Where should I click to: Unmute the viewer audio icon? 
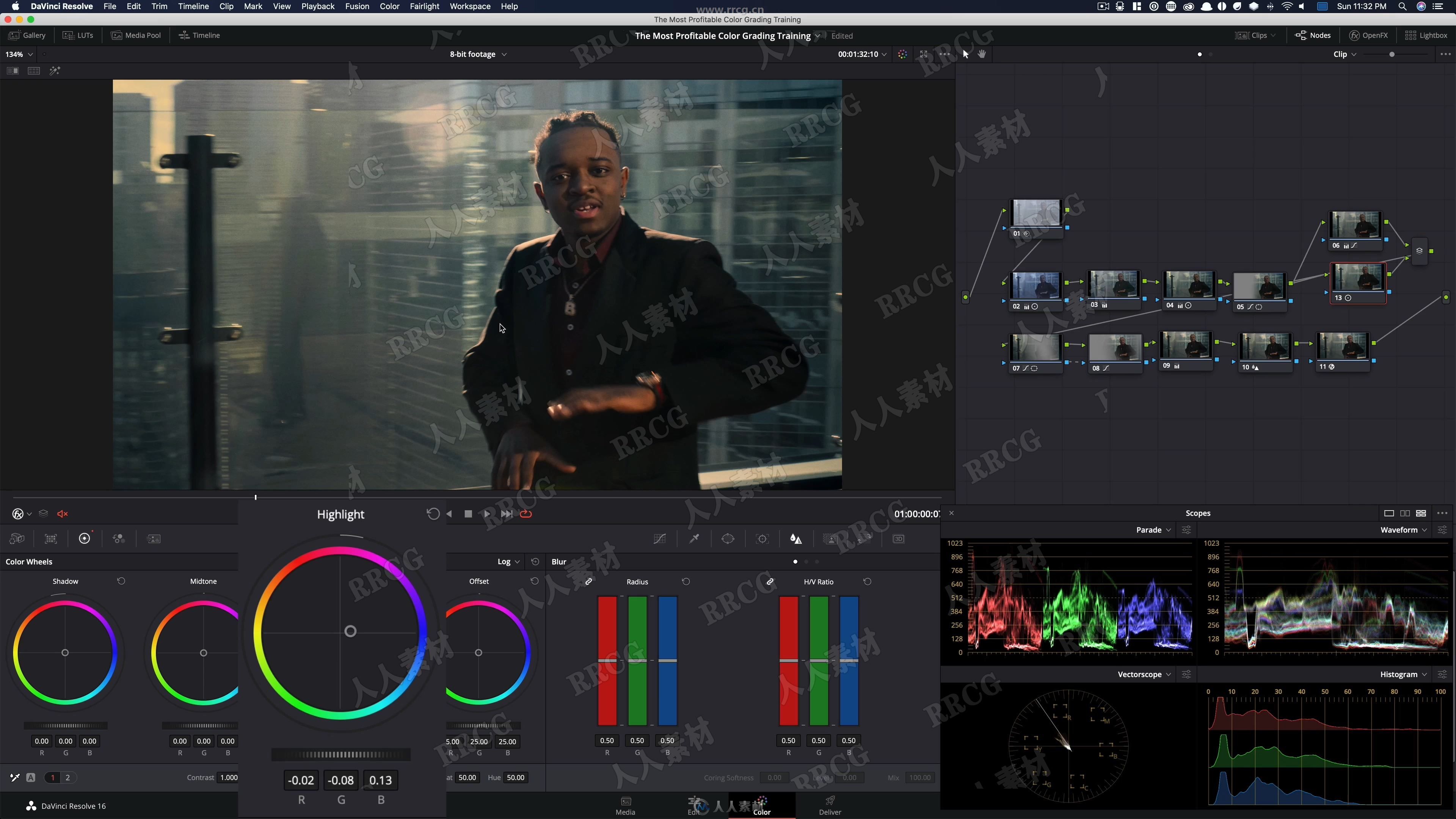tap(63, 514)
